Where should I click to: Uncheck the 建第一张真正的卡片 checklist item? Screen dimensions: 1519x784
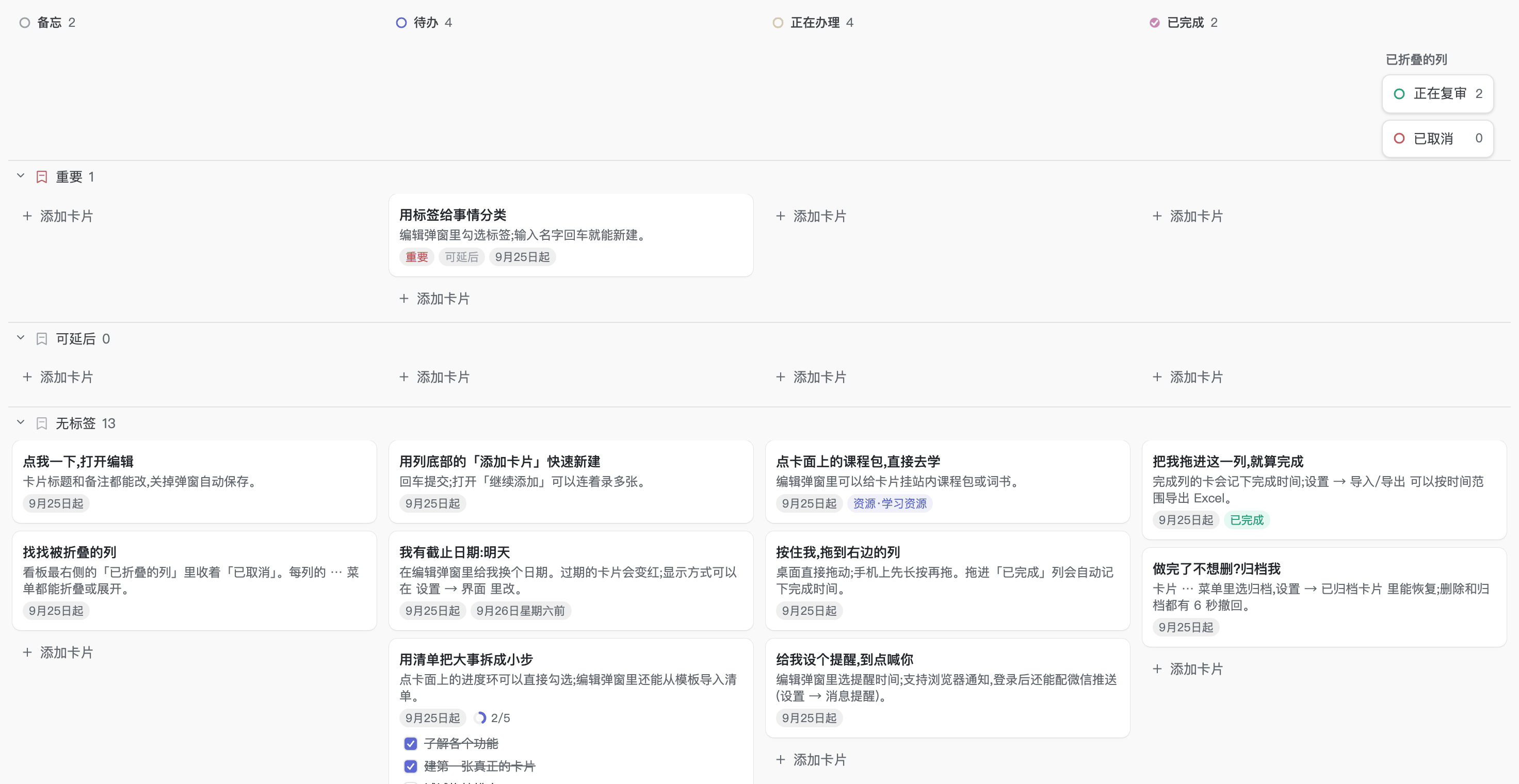[x=410, y=766]
